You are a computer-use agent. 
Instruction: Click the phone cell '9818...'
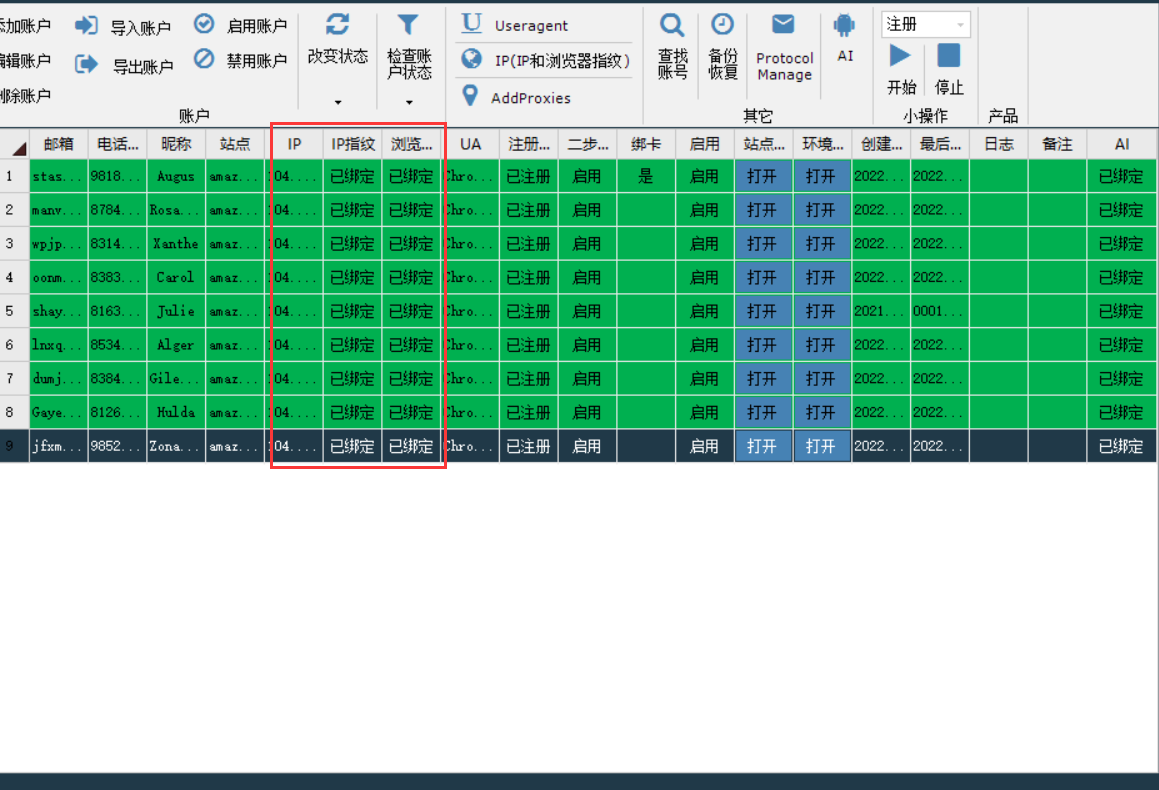pyautogui.click(x=118, y=177)
